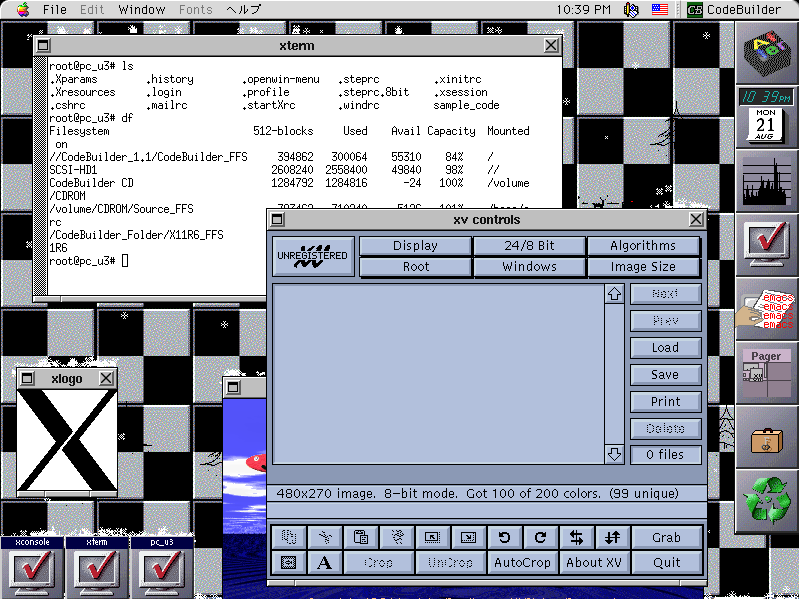Click the file list scroll up arrow

tap(614, 293)
